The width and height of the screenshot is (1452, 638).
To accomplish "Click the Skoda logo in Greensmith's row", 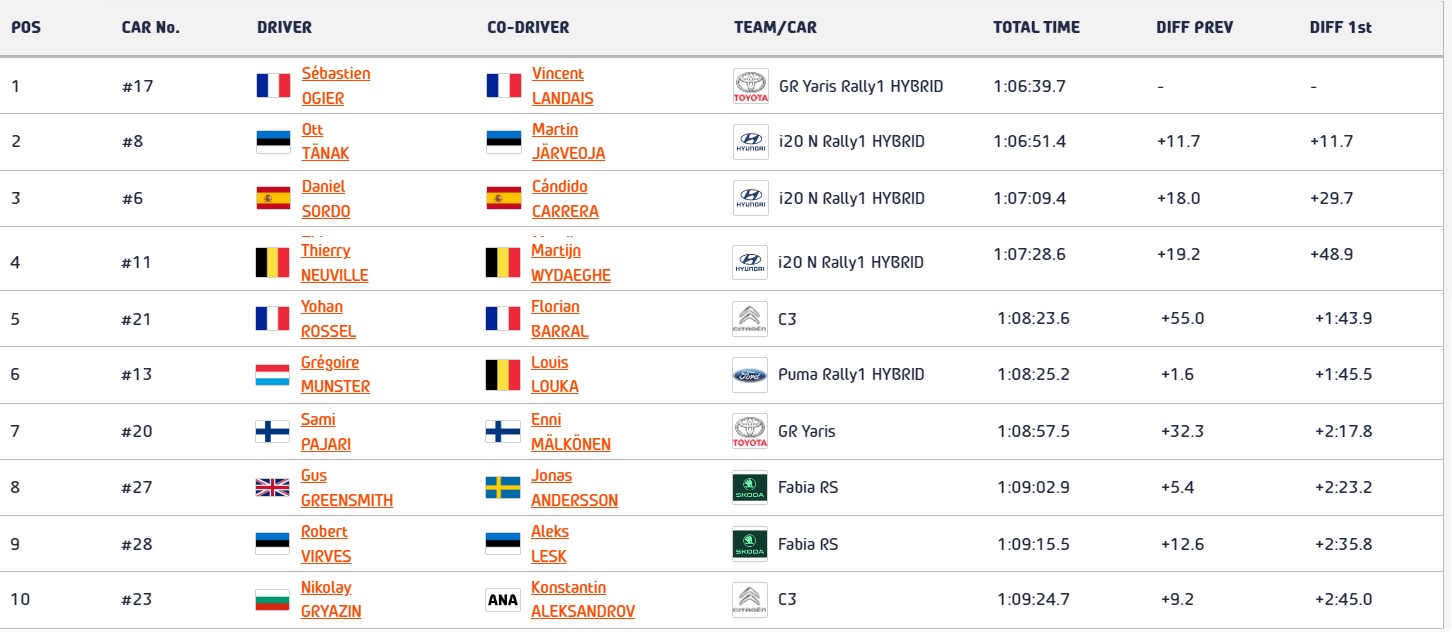I will pyautogui.click(x=750, y=488).
